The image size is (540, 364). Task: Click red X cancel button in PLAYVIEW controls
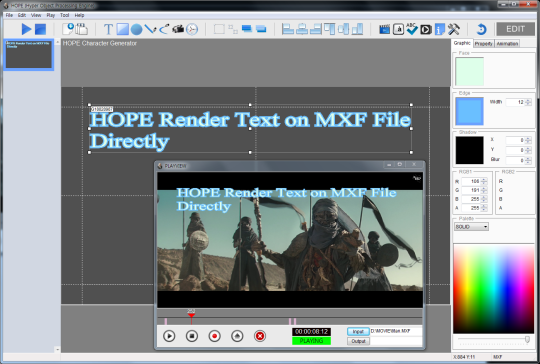click(x=260, y=336)
